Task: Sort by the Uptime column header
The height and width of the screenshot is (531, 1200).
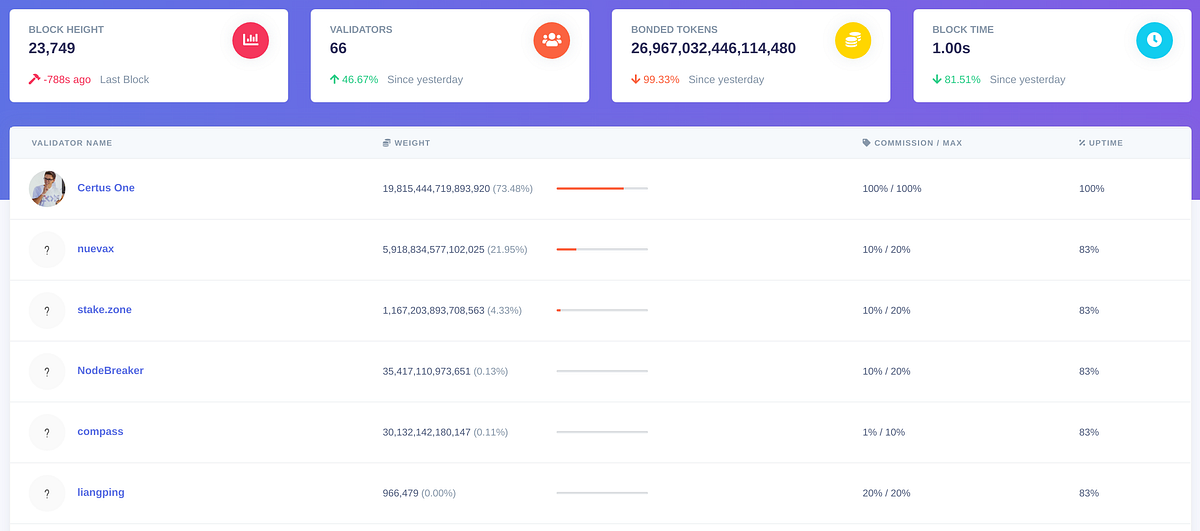Action: 1101,143
